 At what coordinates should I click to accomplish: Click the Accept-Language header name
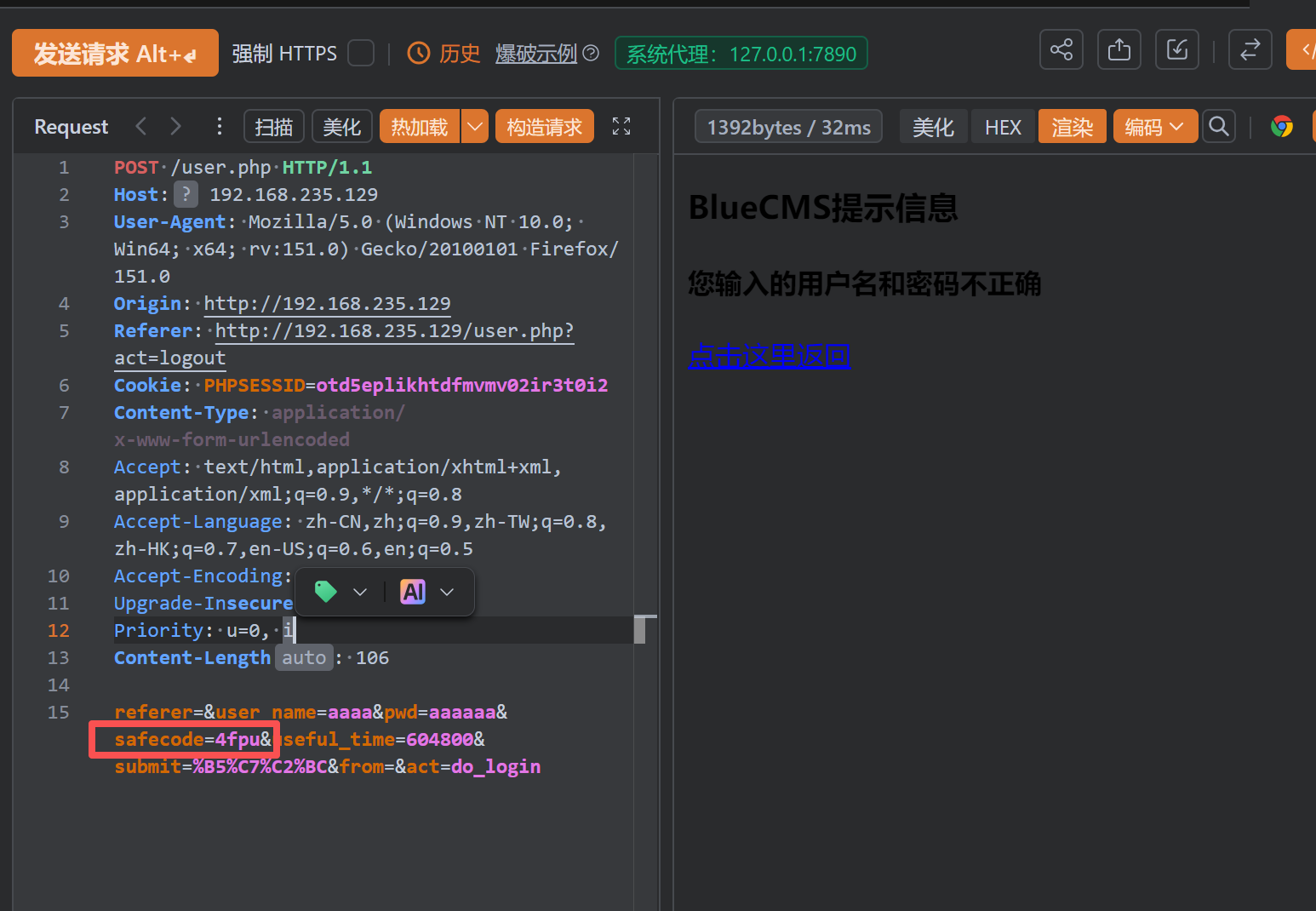pyautogui.click(x=198, y=521)
